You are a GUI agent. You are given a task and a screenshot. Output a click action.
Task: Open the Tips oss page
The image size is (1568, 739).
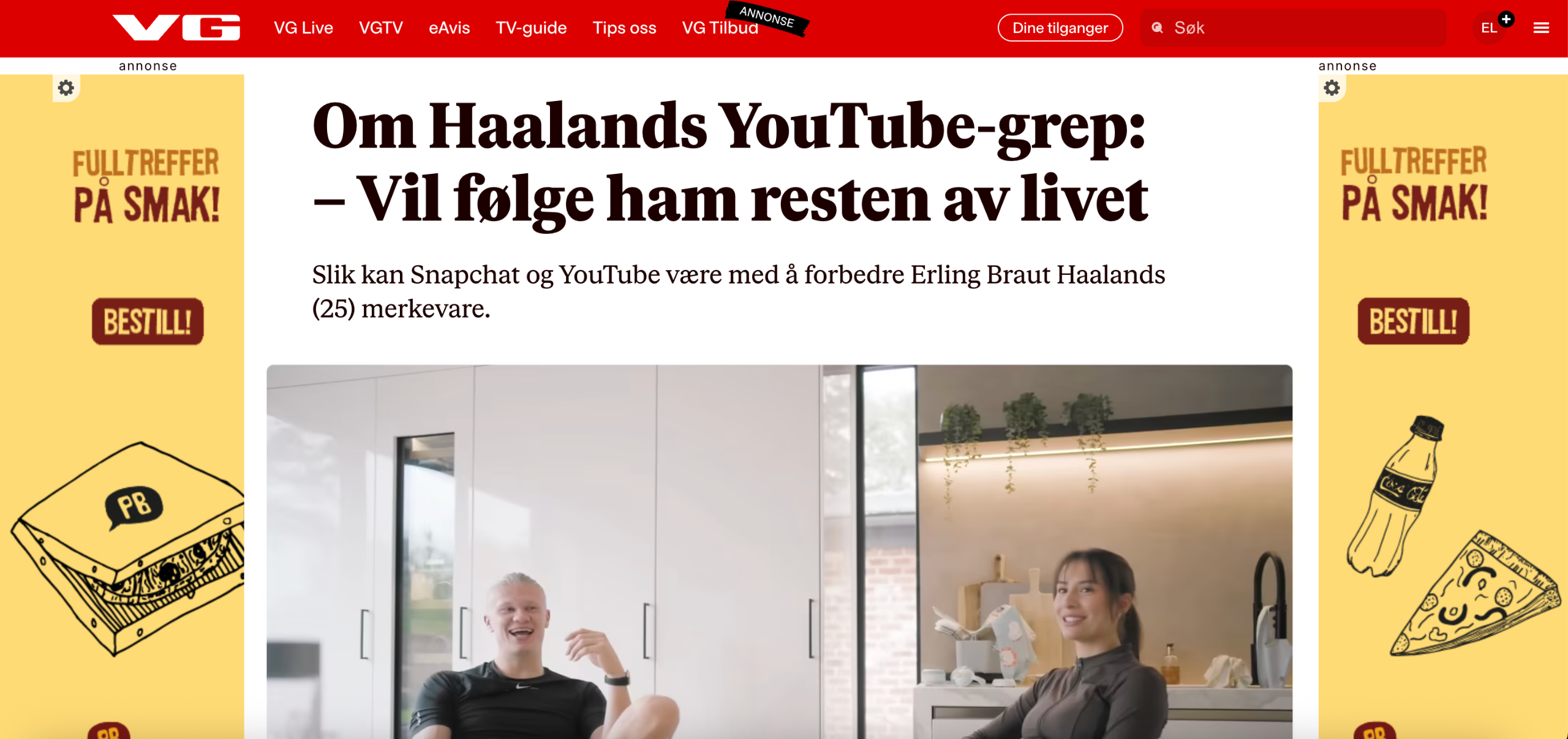coord(624,28)
